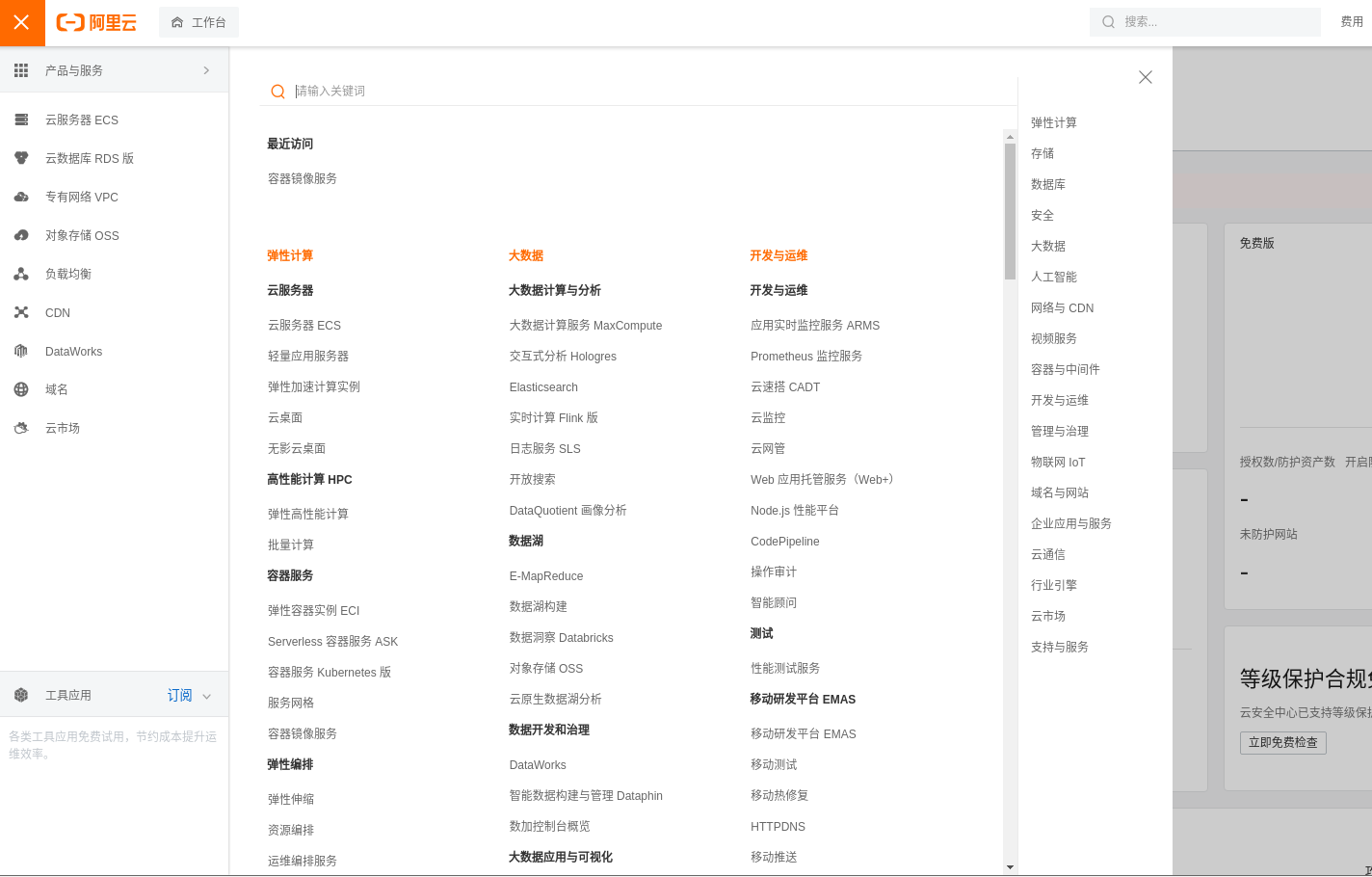Expand 产品与服务 with the chevron arrow
Screen dimensions: 1372x877
[206, 70]
